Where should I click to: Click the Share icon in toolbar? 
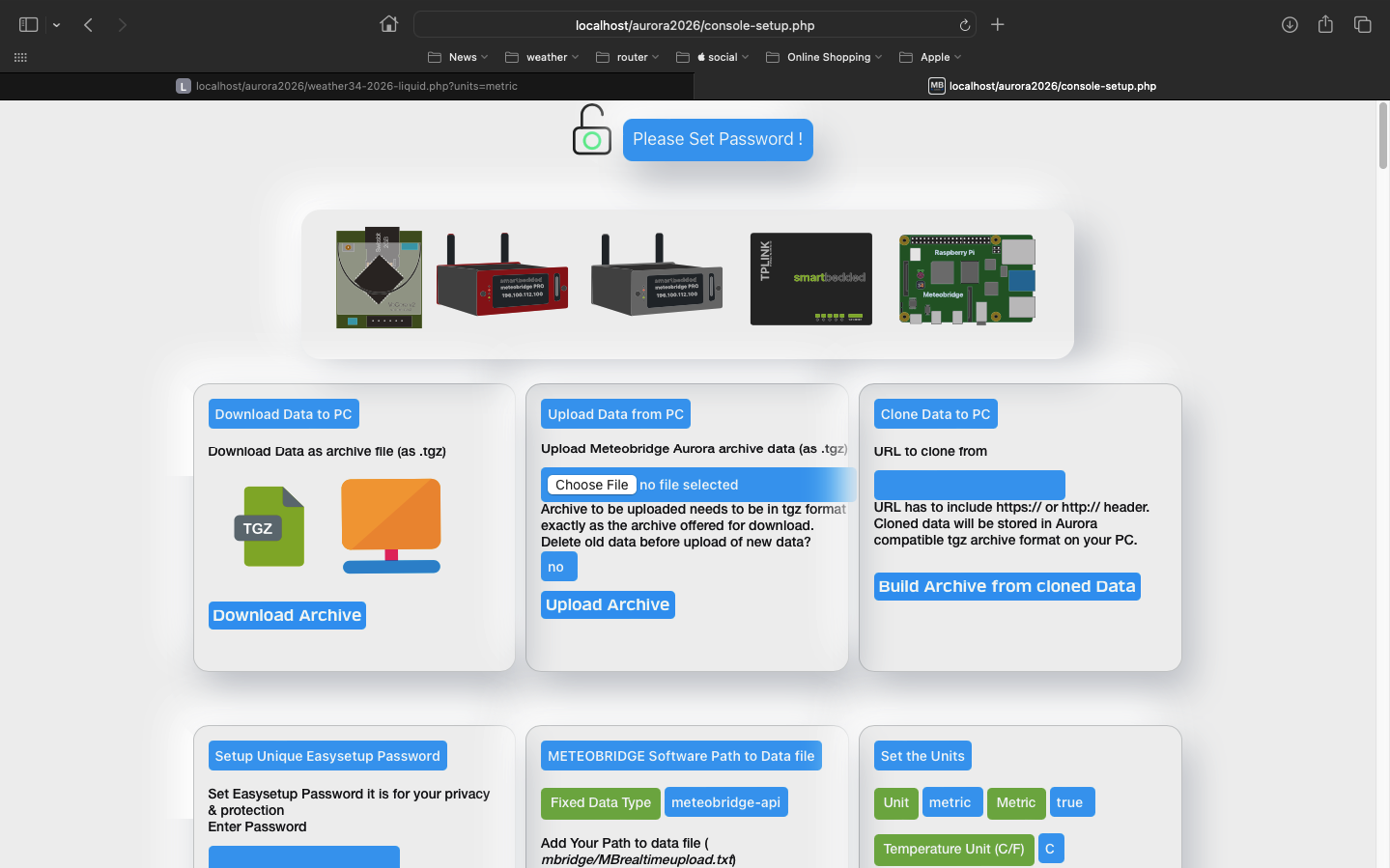pyautogui.click(x=1325, y=25)
